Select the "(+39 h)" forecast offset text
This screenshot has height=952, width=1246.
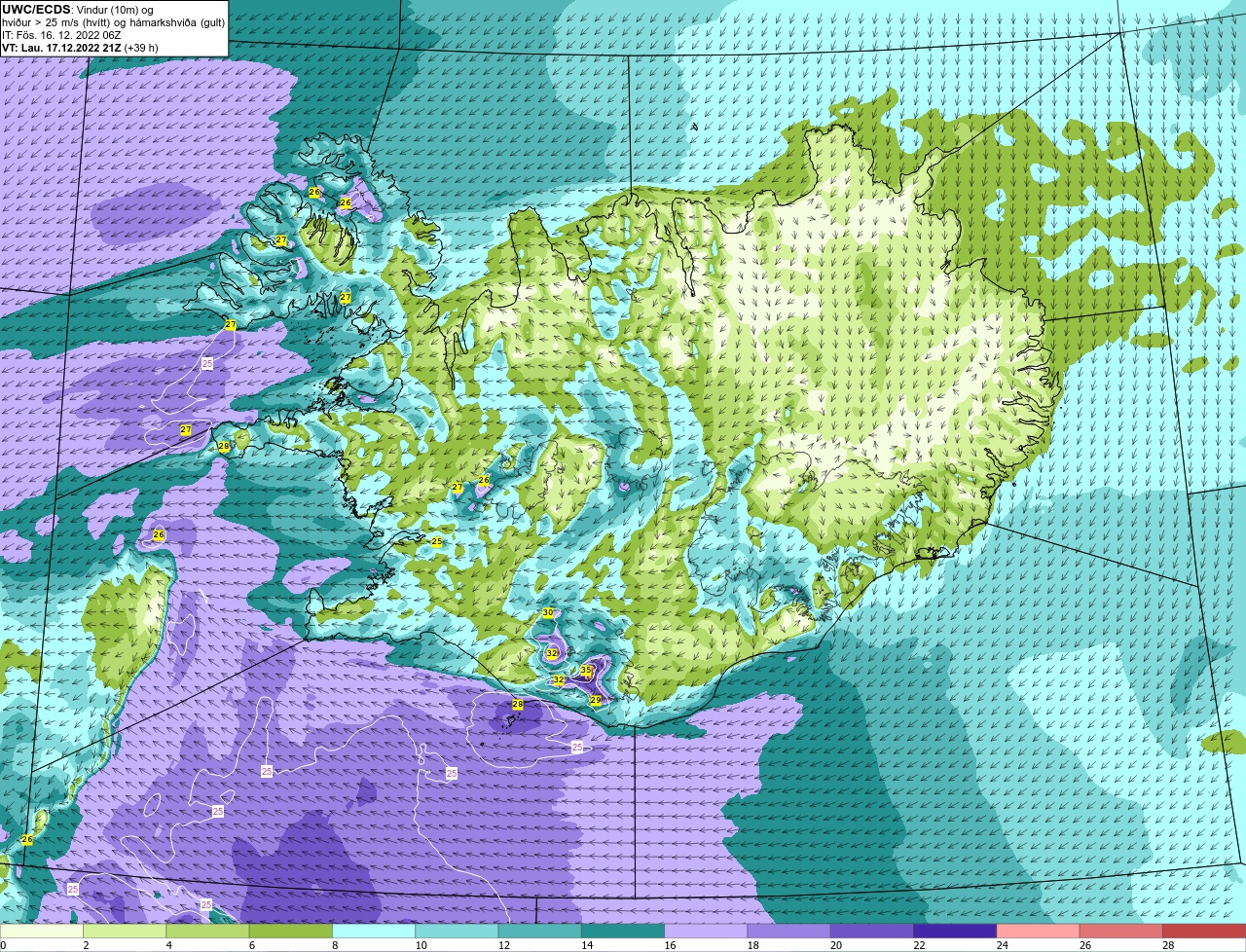coord(140,48)
